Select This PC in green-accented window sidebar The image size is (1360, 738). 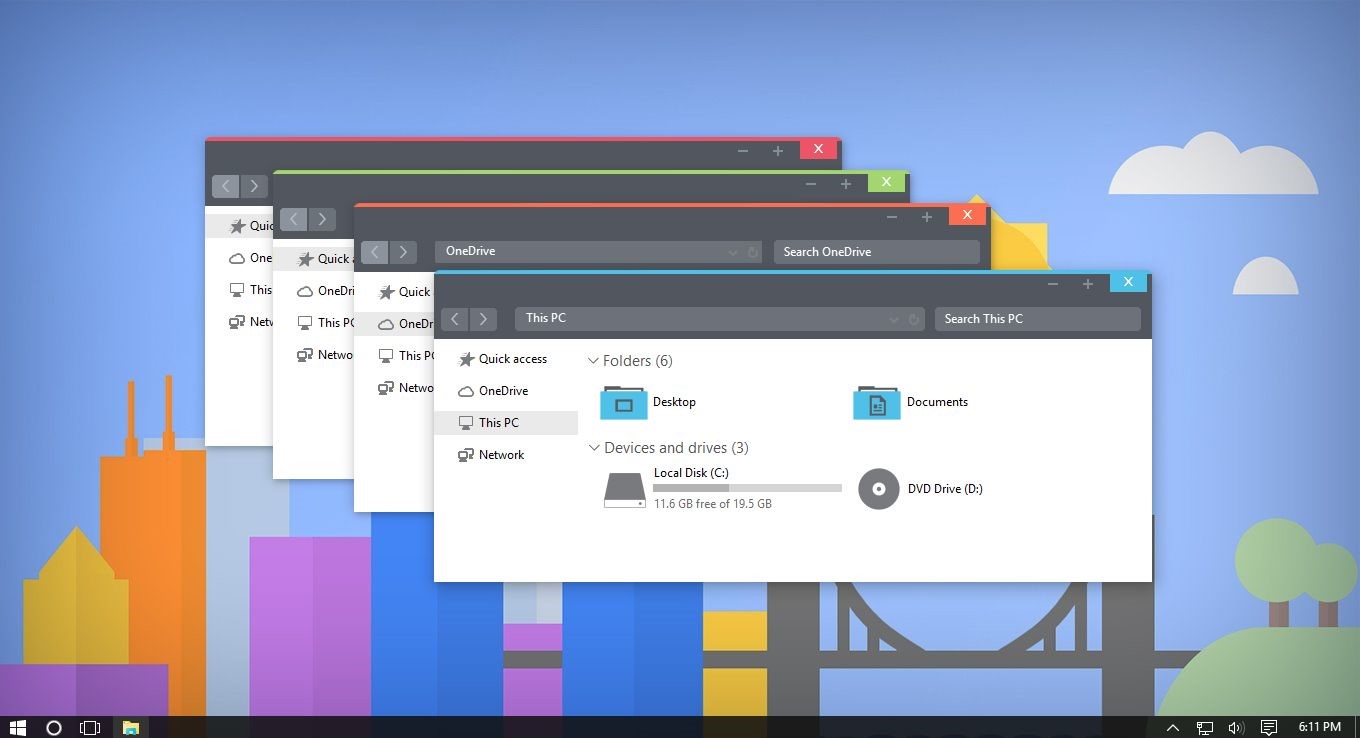tap(314, 323)
